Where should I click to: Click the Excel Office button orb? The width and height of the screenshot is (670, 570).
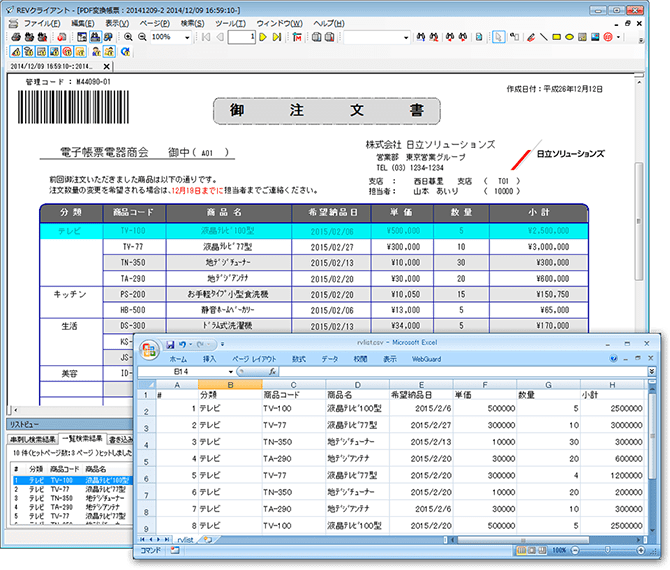[150, 350]
